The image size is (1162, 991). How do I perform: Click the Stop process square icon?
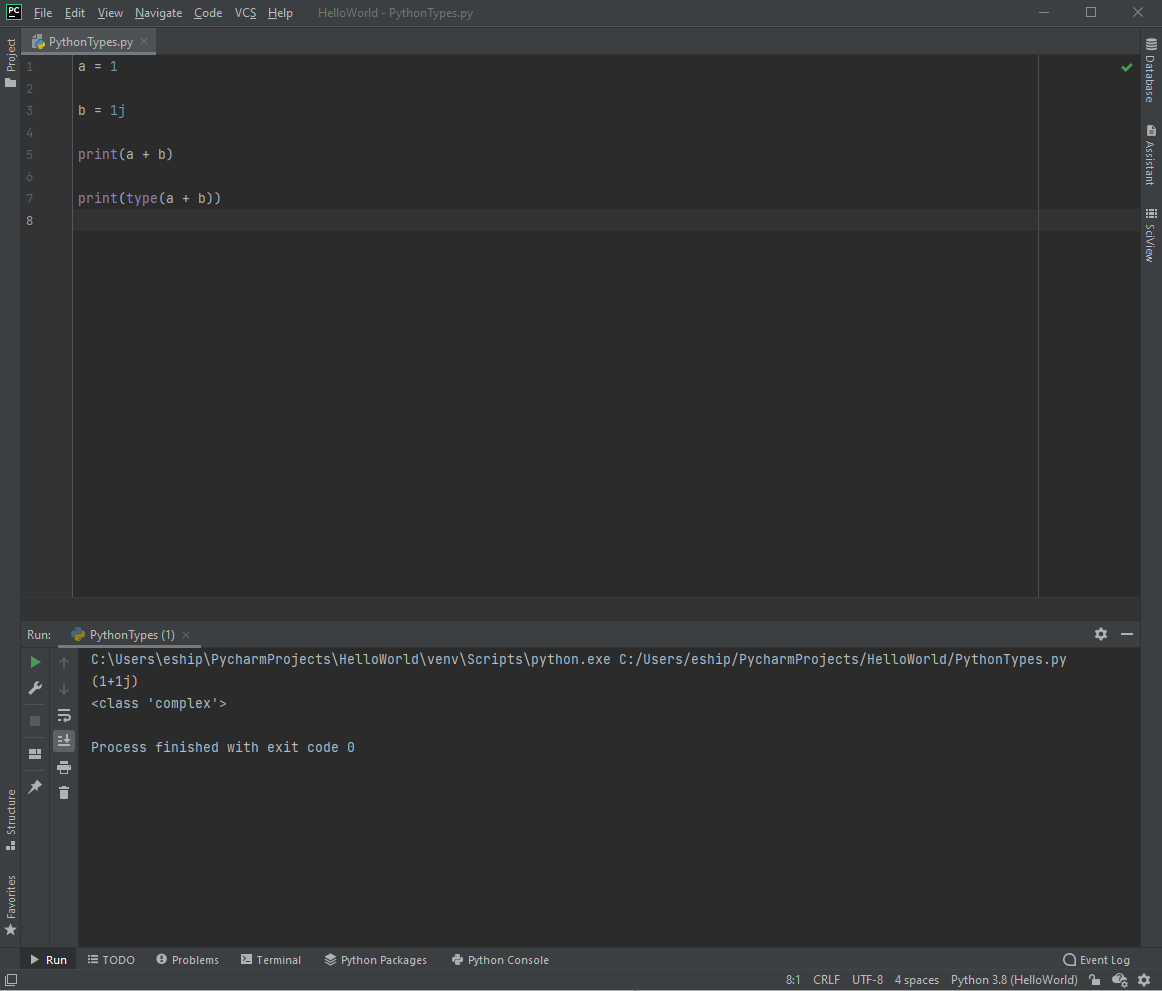click(x=35, y=720)
